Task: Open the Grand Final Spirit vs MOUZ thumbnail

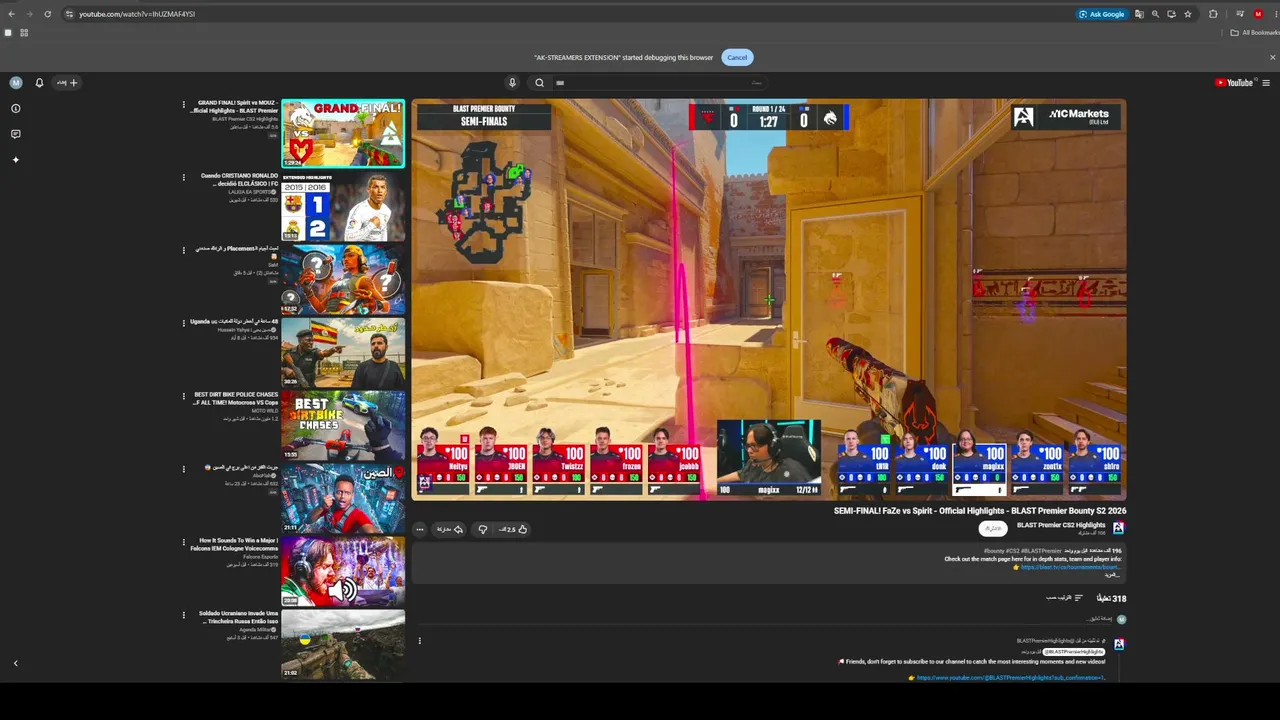Action: point(343,133)
